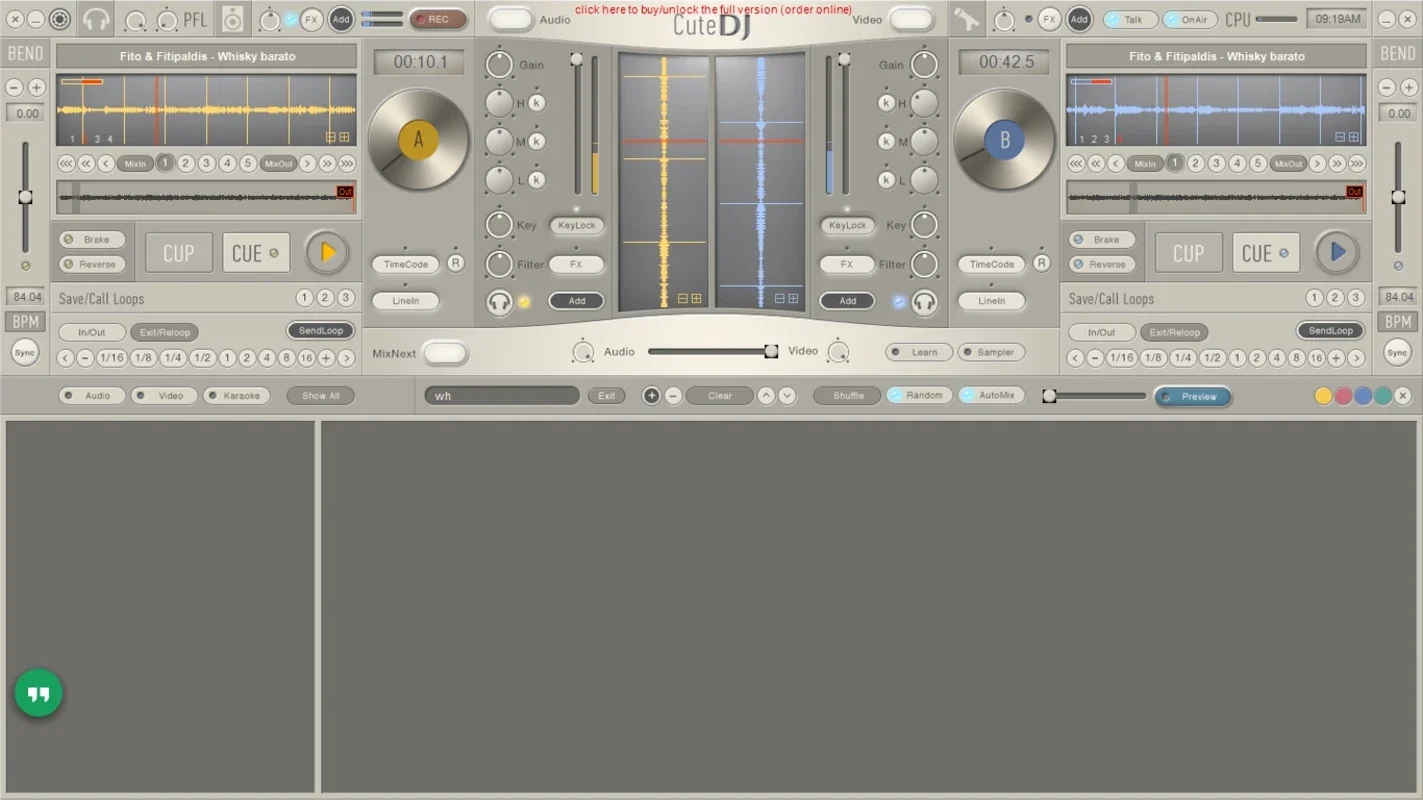Click deck A R button beside TimeCode
This screenshot has width=1423, height=800.
pyautogui.click(x=455, y=263)
